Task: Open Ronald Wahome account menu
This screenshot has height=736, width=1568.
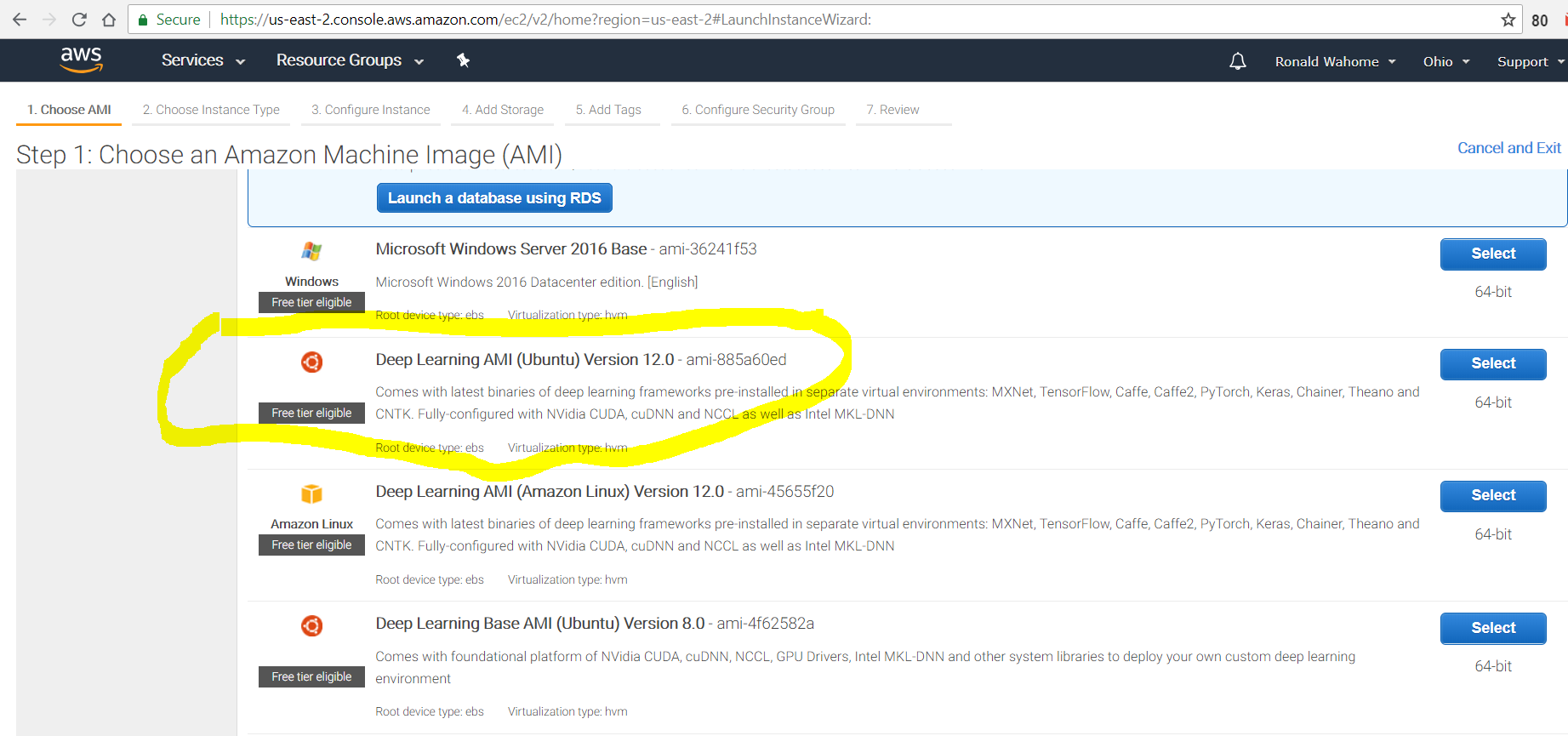Action: (x=1335, y=61)
